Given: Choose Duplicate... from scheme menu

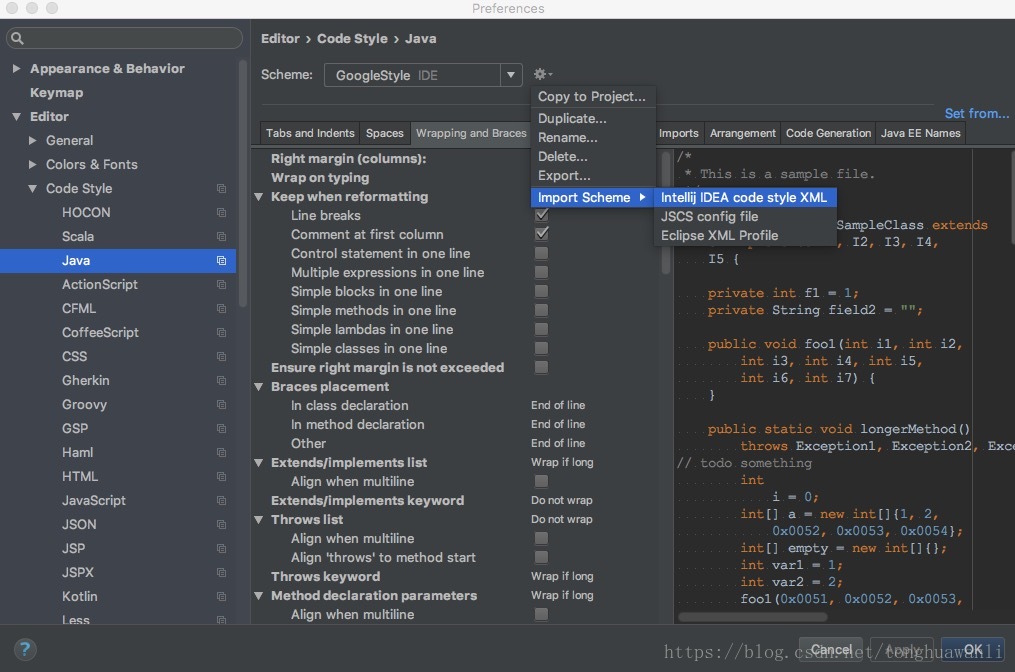Looking at the screenshot, I should click(x=593, y=118).
